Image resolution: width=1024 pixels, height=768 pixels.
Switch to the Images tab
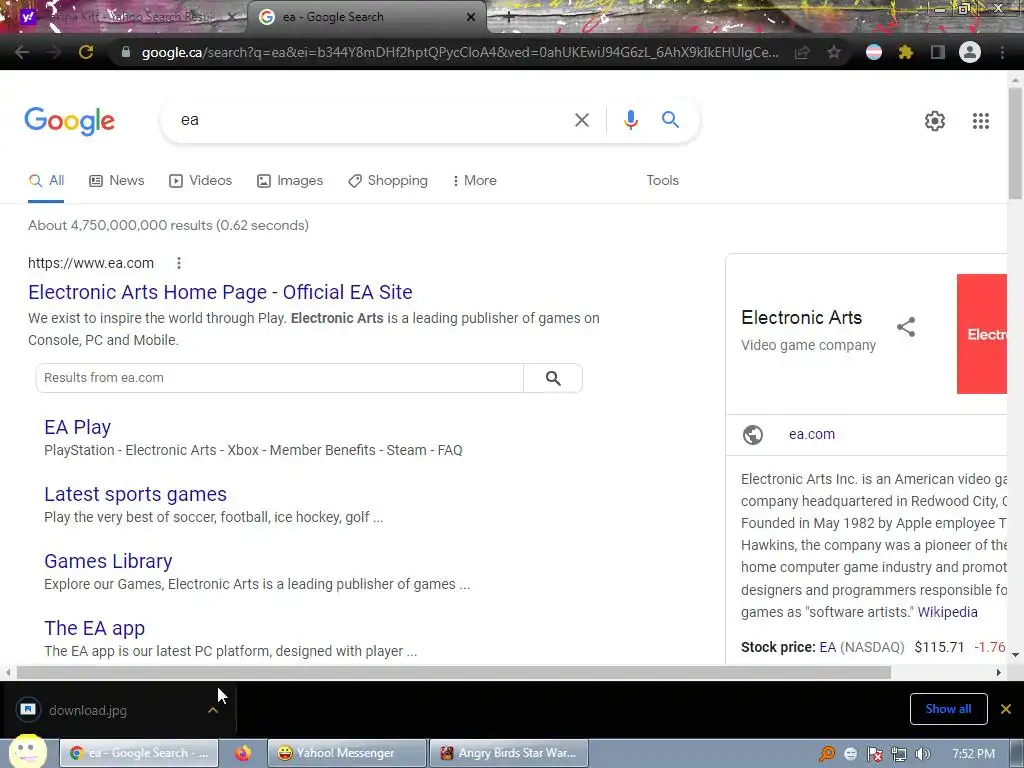290,181
